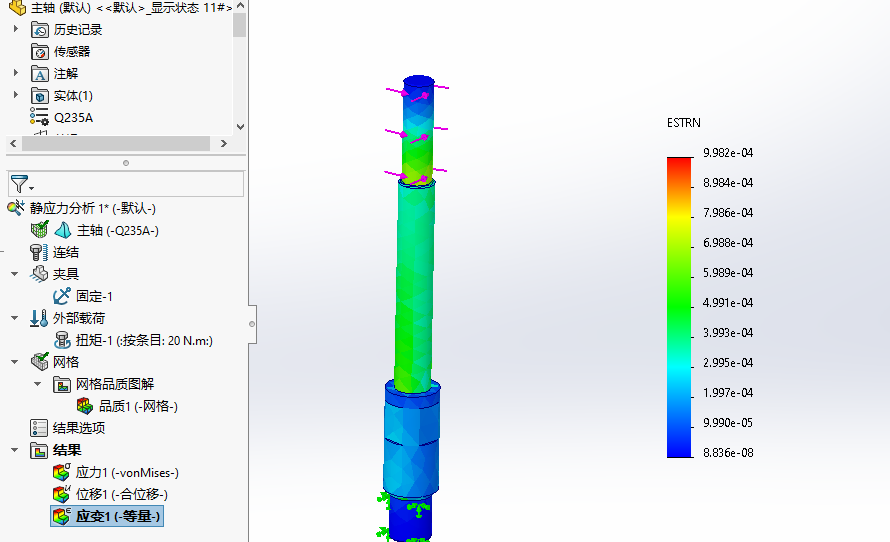The width and height of the screenshot is (890, 542).
Task: Click the 主轴 (-Q235A-) part icon
Action: click(x=62, y=230)
